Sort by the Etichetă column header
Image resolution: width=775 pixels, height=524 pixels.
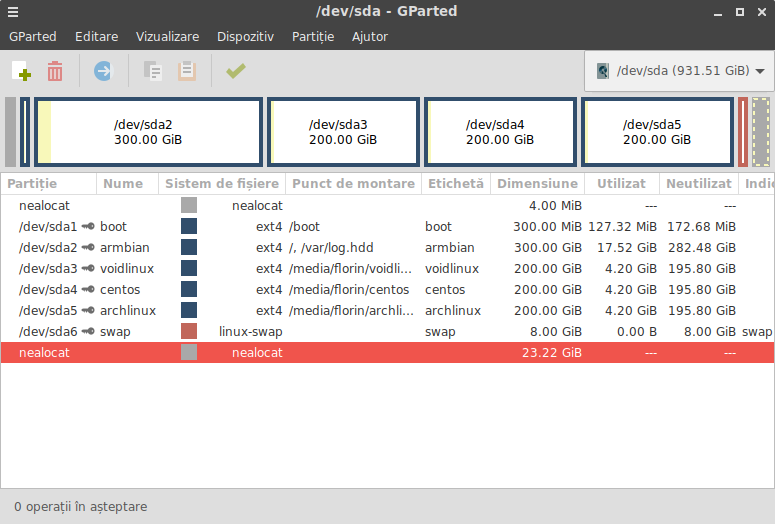pyautogui.click(x=456, y=184)
